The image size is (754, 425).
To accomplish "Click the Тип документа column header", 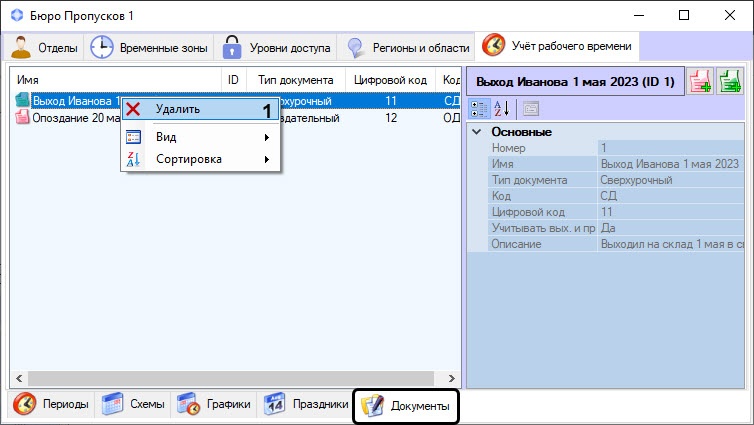I will [x=294, y=79].
